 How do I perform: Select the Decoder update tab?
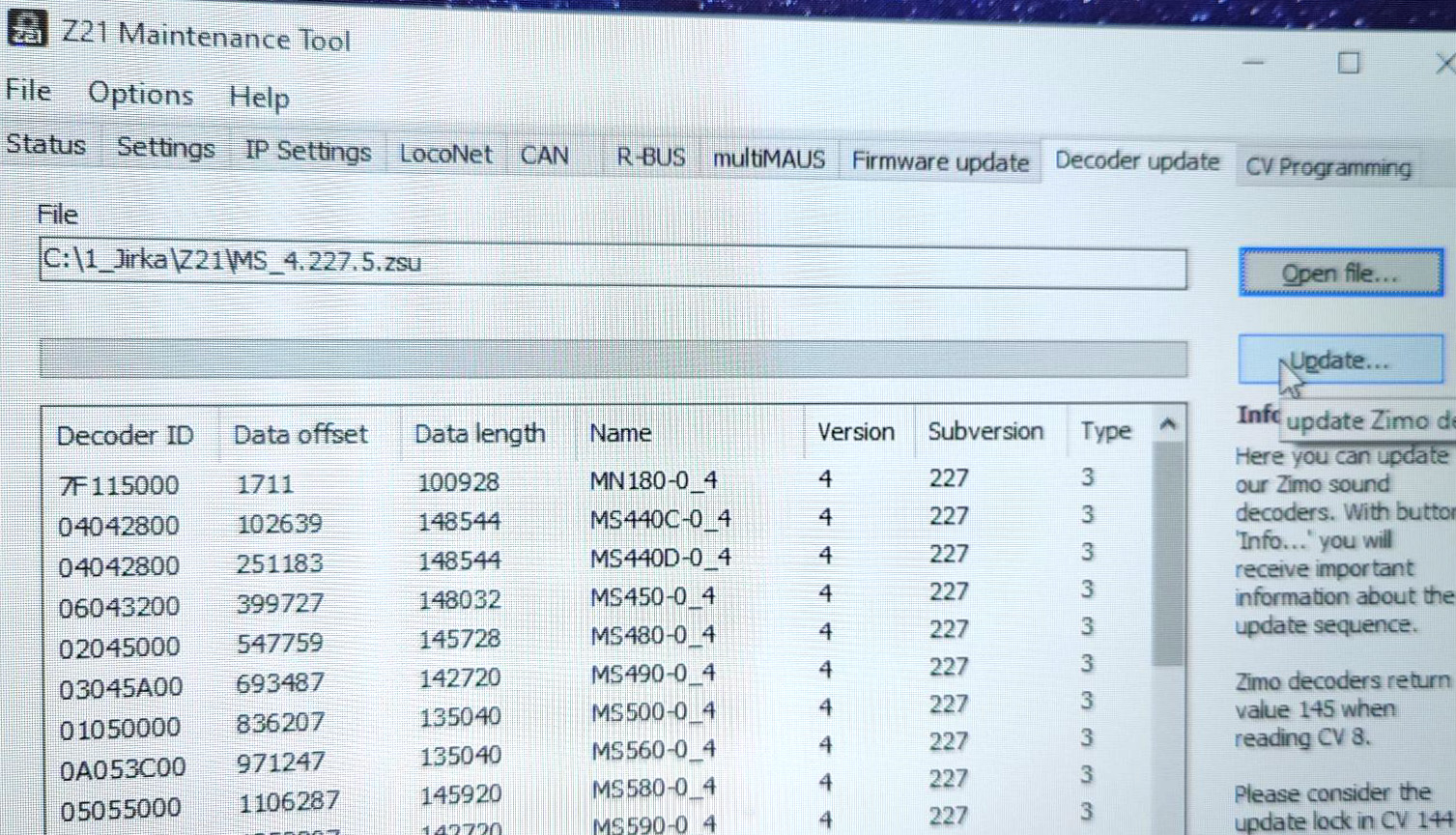point(1137,160)
